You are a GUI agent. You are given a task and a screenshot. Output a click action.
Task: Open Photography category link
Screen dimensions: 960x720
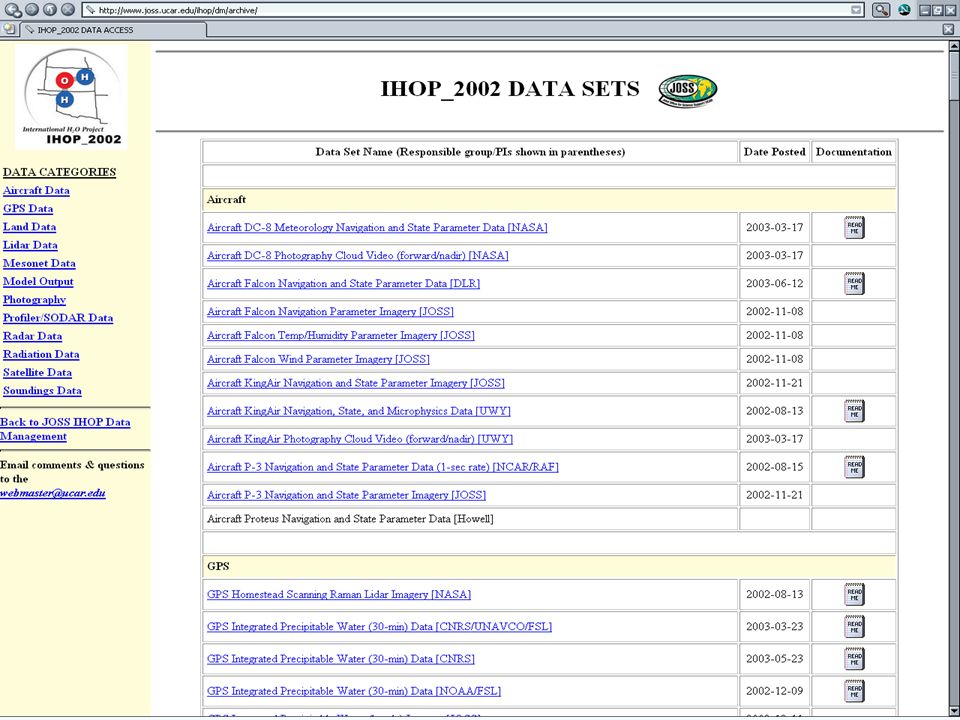pos(34,299)
